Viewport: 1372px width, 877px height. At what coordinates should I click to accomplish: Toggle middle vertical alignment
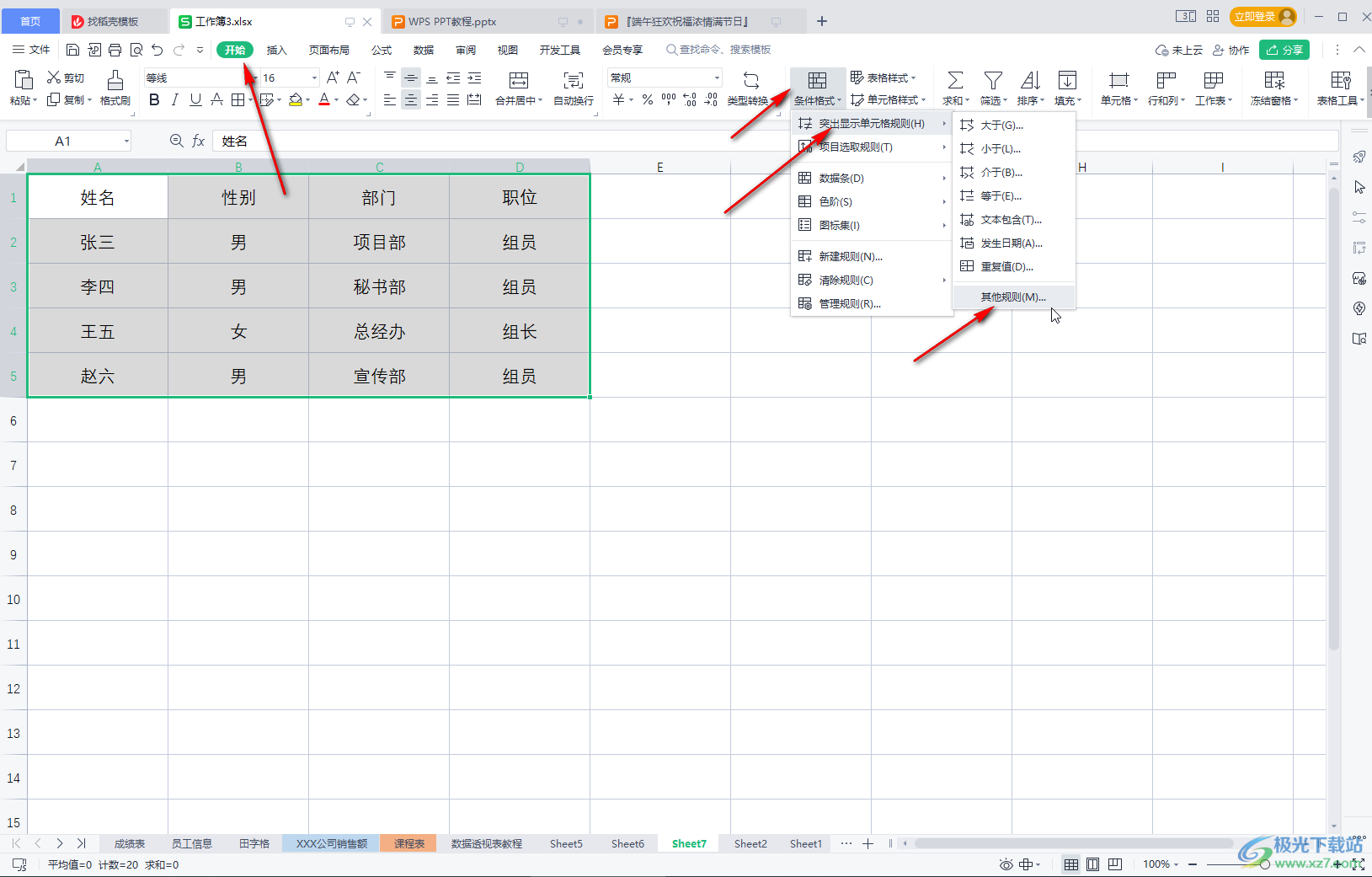click(x=411, y=78)
